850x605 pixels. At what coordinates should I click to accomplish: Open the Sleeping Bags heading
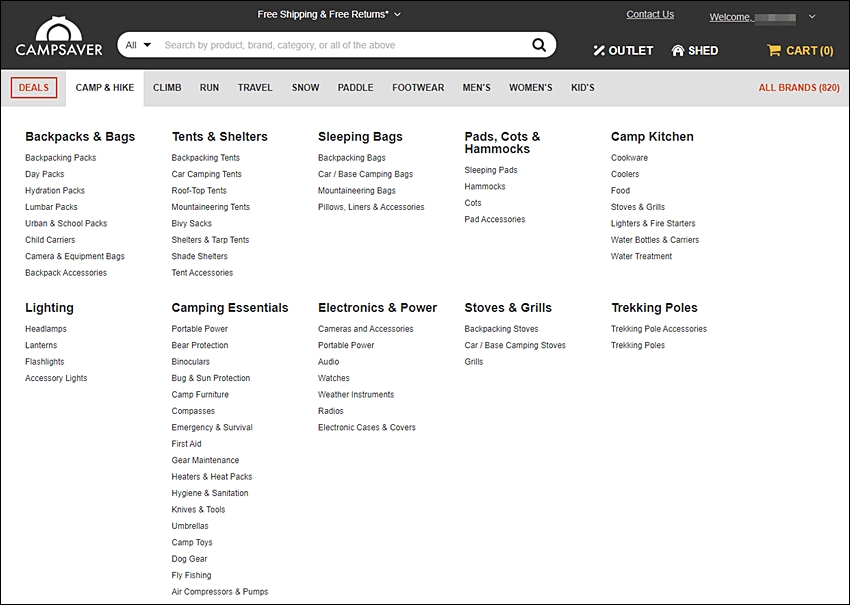pyautogui.click(x=360, y=137)
